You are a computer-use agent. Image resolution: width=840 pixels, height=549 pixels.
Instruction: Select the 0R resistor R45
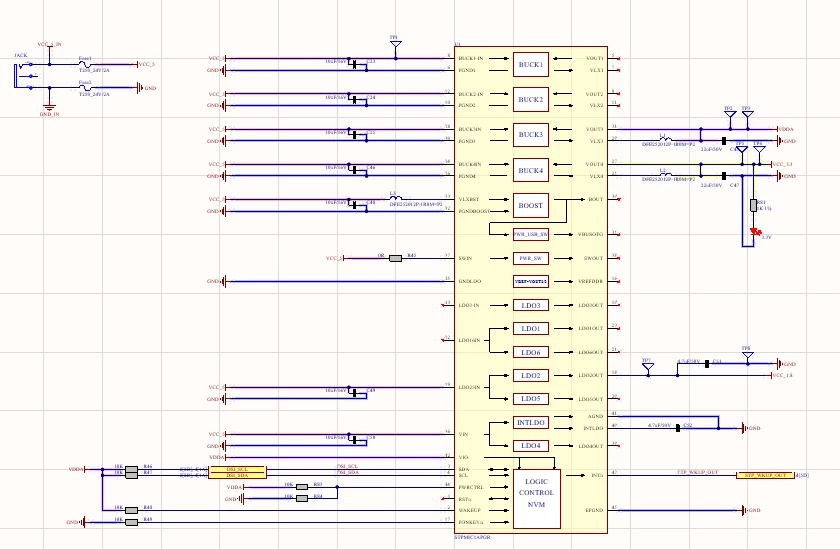(395, 258)
